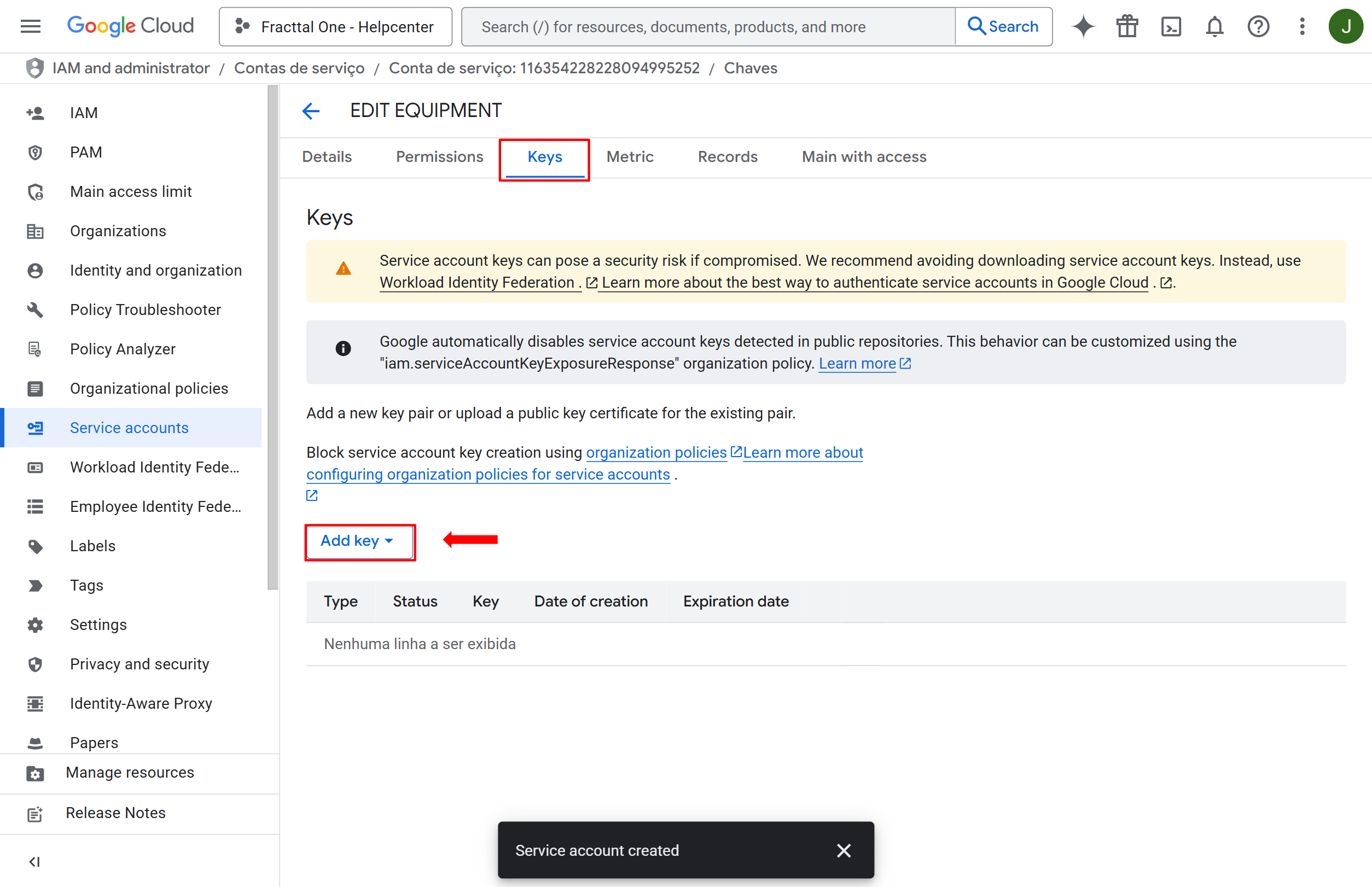Open the notifications bell
The width and height of the screenshot is (1372, 887).
coord(1214,26)
